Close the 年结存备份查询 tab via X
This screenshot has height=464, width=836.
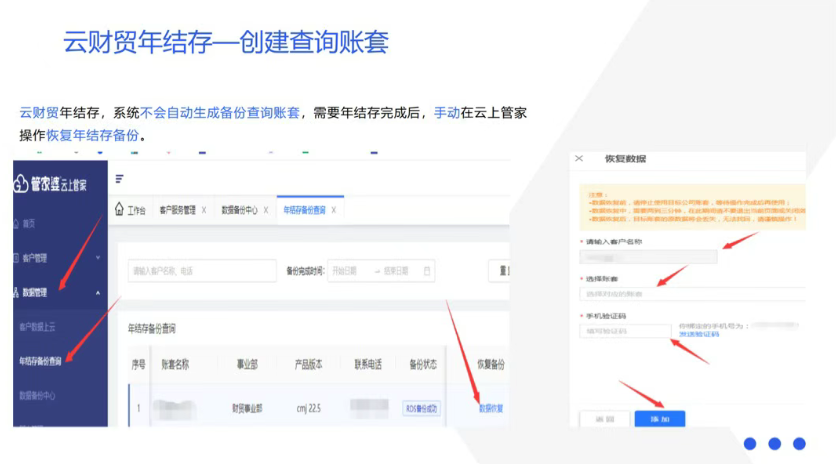coord(334,211)
